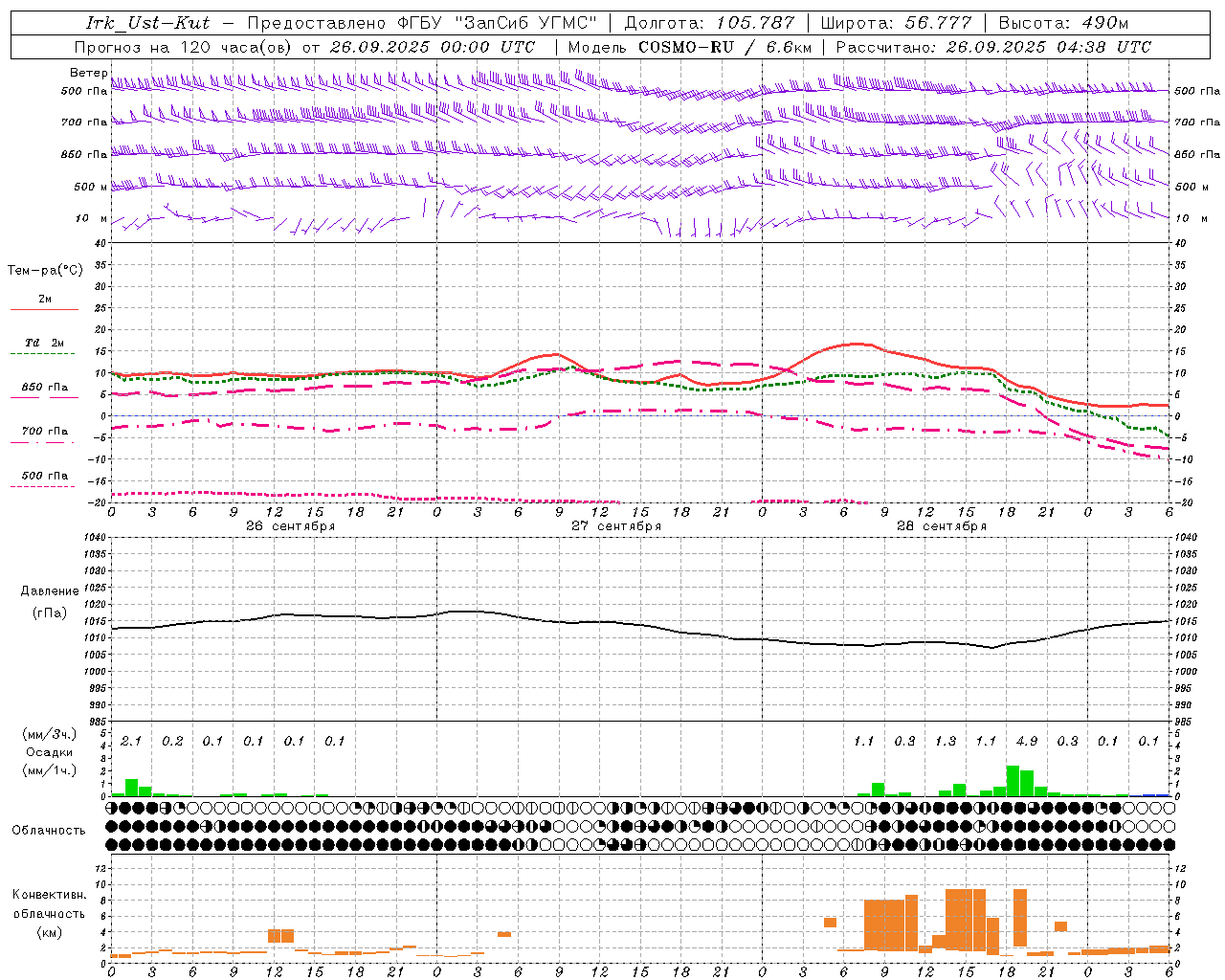This screenshot has width=1225, height=980.
Task: Click the Долгота: 105.787 value
Action: 709,23
